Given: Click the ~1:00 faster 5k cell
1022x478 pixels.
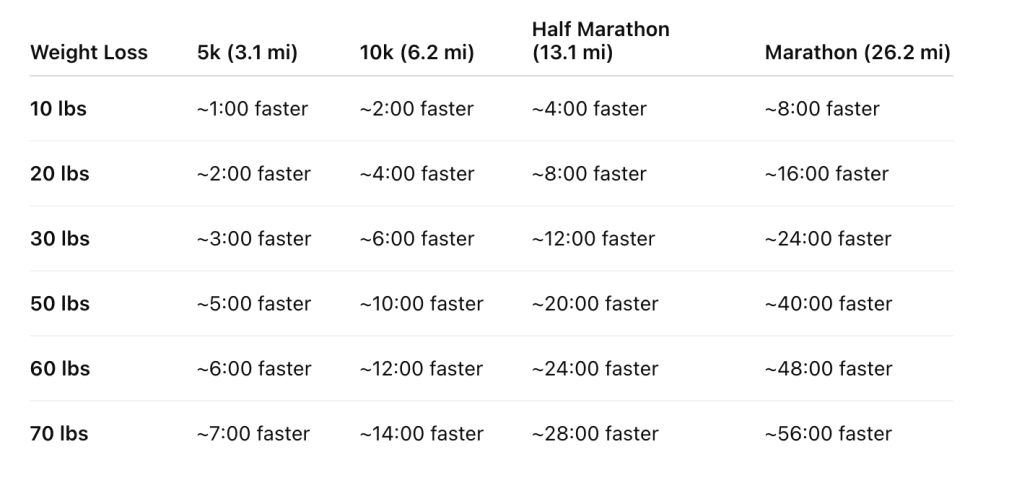Looking at the screenshot, I should pos(253,109).
